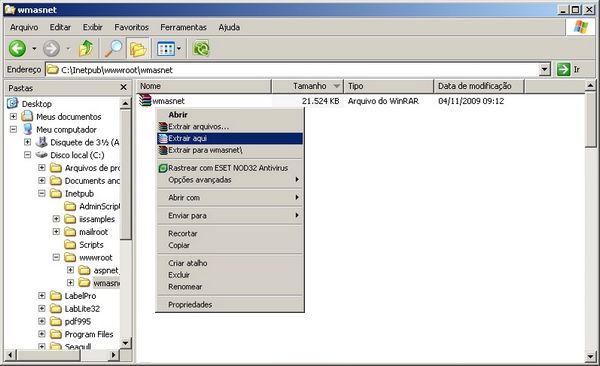Choose Abrir in context menu
600x366 pixels.
(230, 114)
